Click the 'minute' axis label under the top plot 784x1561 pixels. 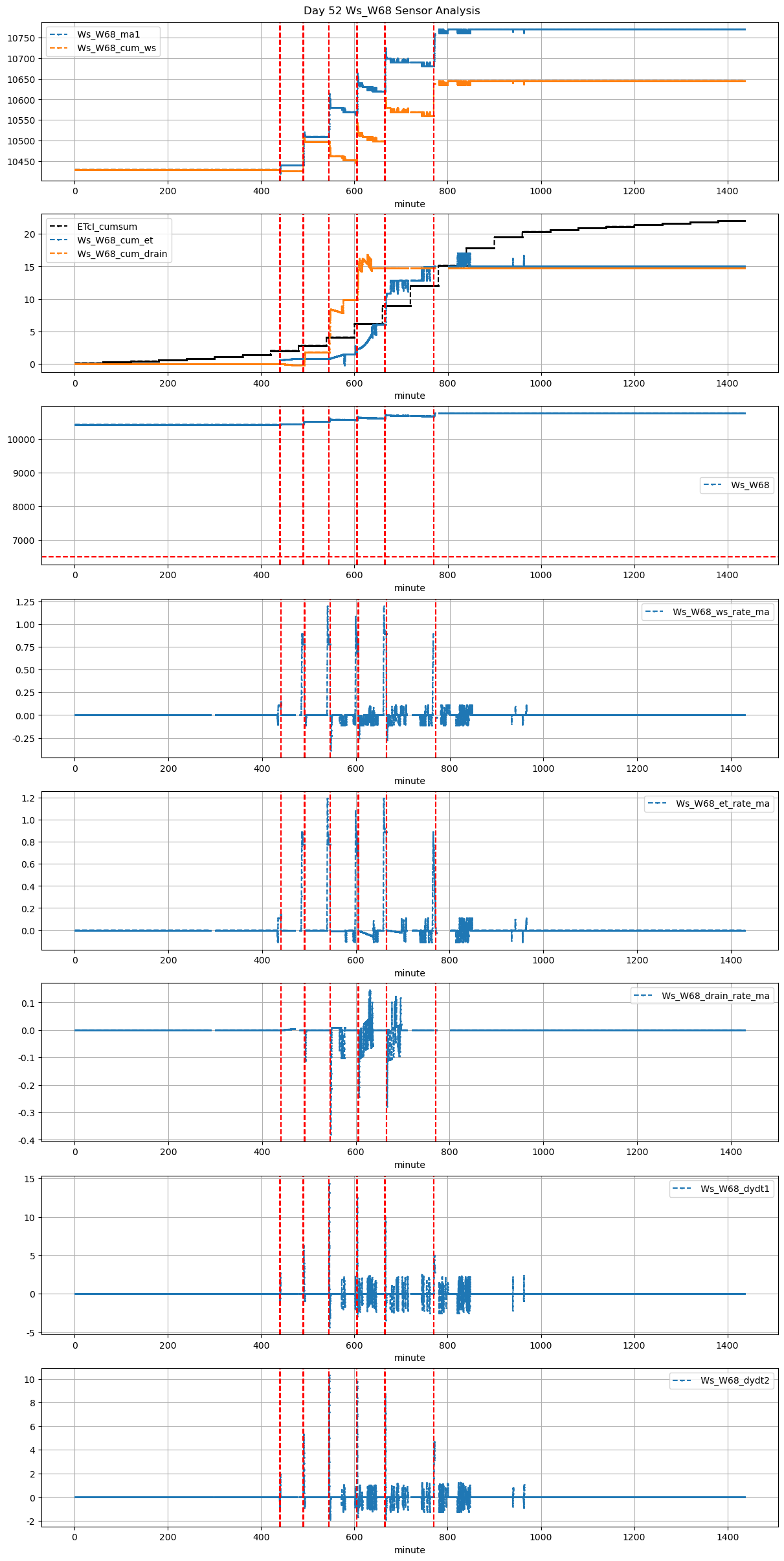click(409, 204)
